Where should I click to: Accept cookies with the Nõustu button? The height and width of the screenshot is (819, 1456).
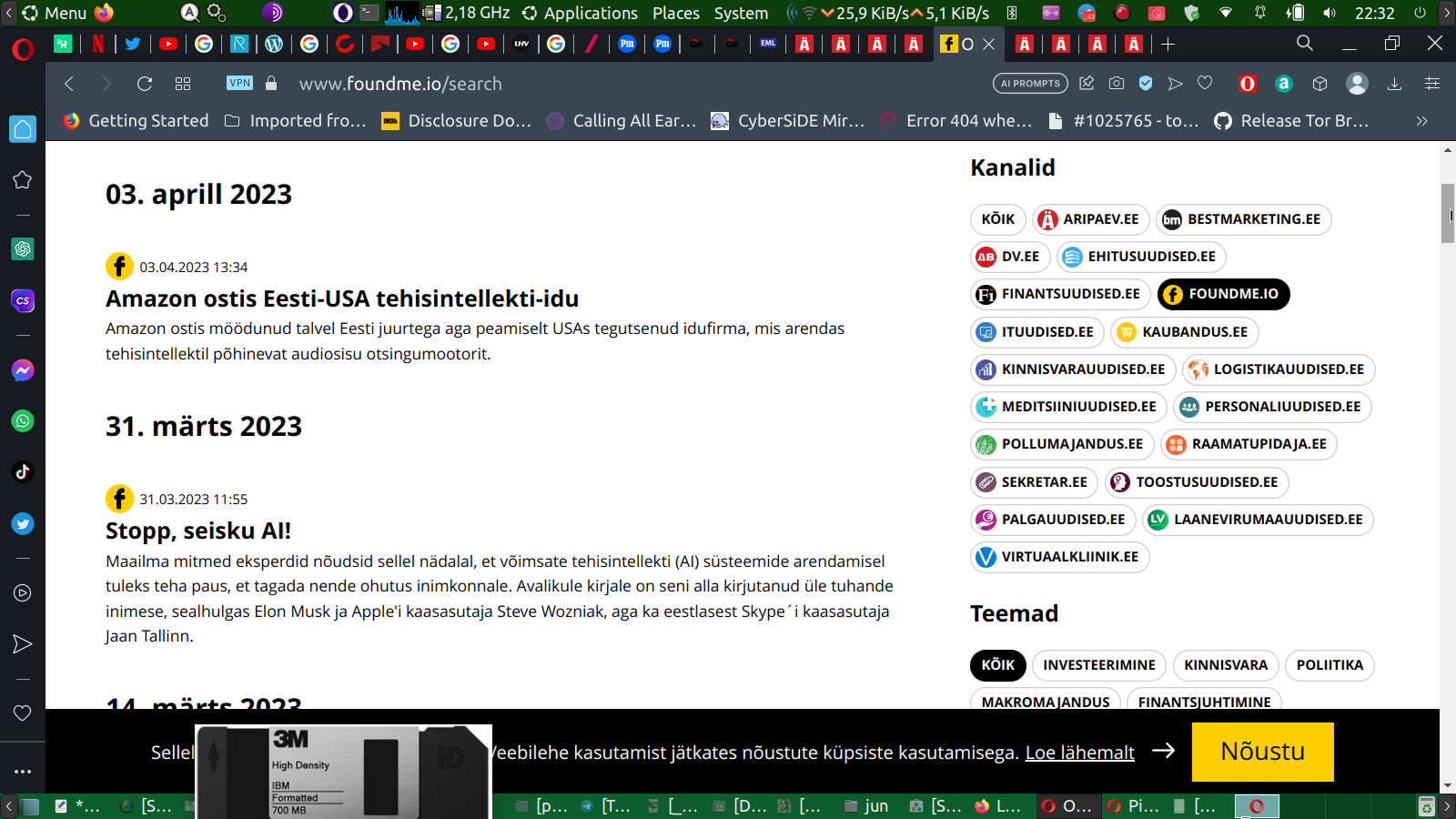(x=1263, y=752)
